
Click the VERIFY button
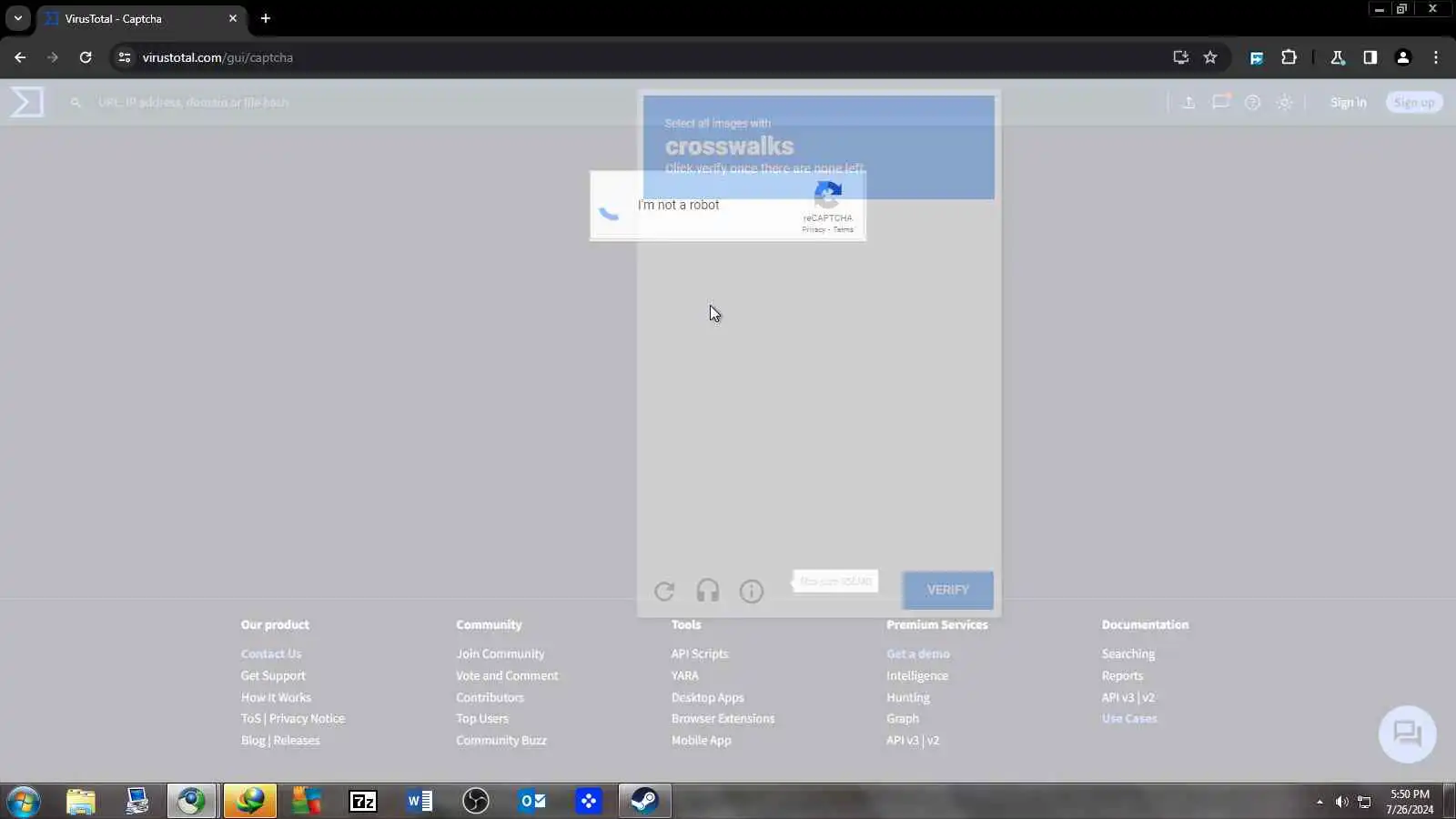coord(947,590)
